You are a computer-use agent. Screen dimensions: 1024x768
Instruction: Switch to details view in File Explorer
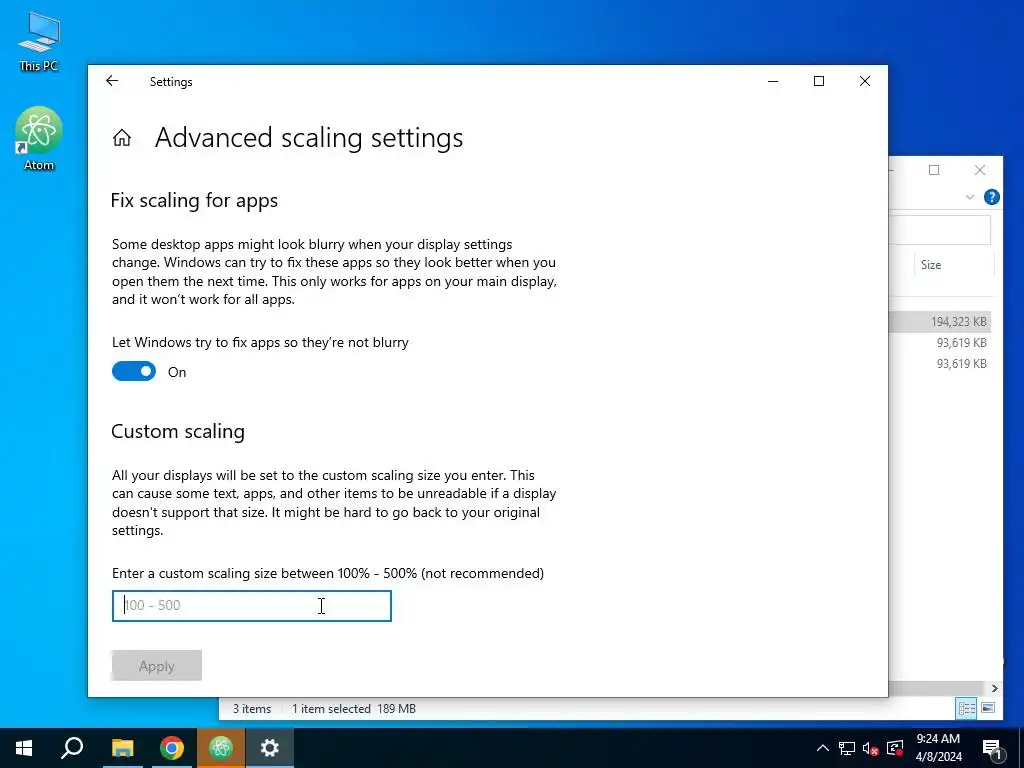pos(967,708)
